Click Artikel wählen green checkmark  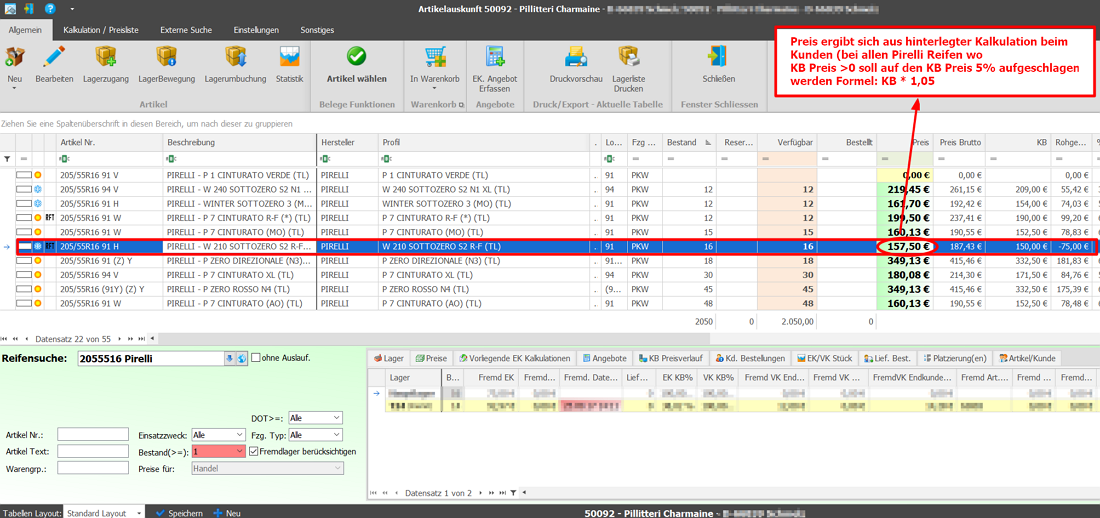tap(356, 57)
